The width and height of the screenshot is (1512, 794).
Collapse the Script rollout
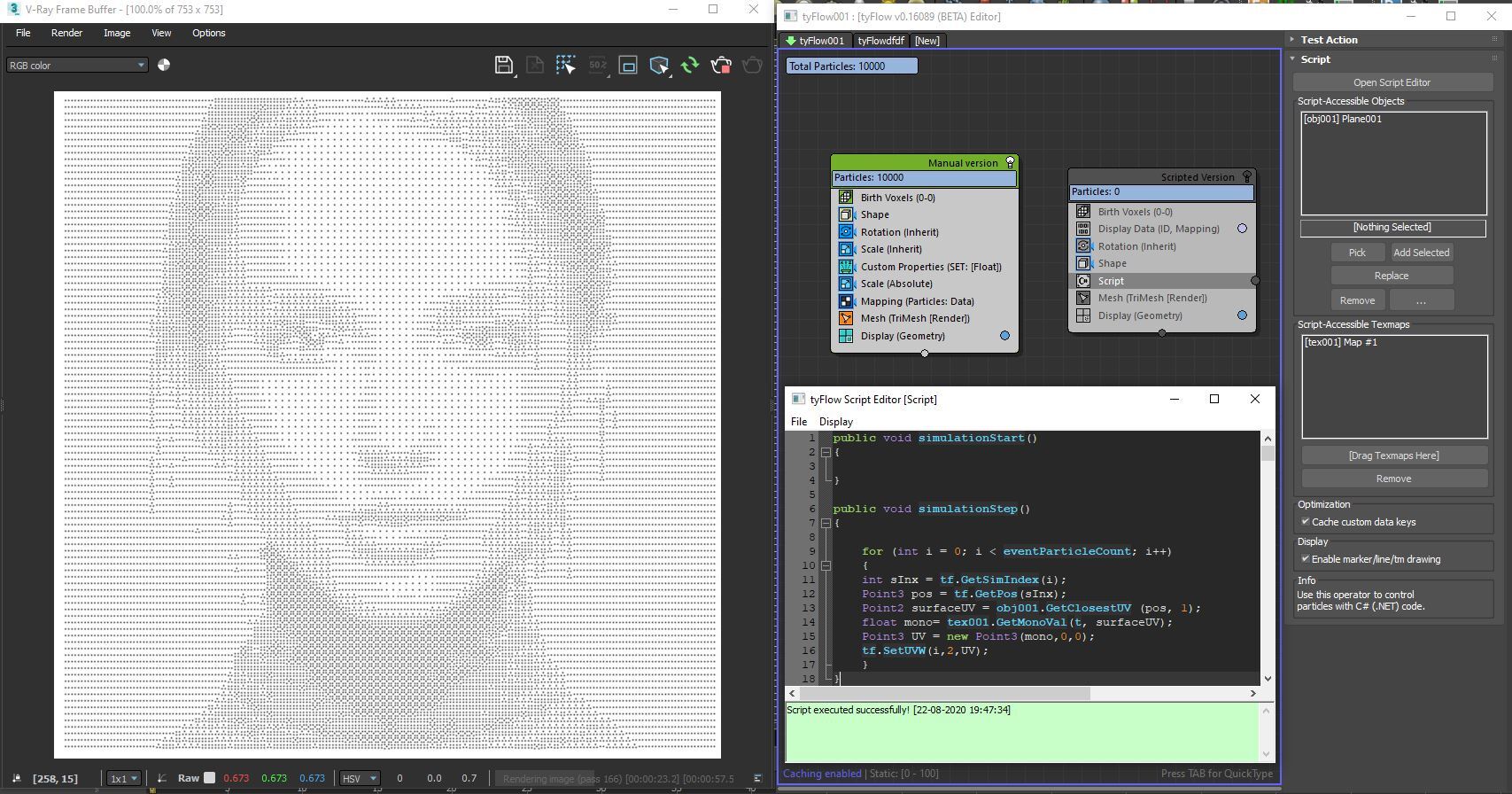(x=1292, y=58)
